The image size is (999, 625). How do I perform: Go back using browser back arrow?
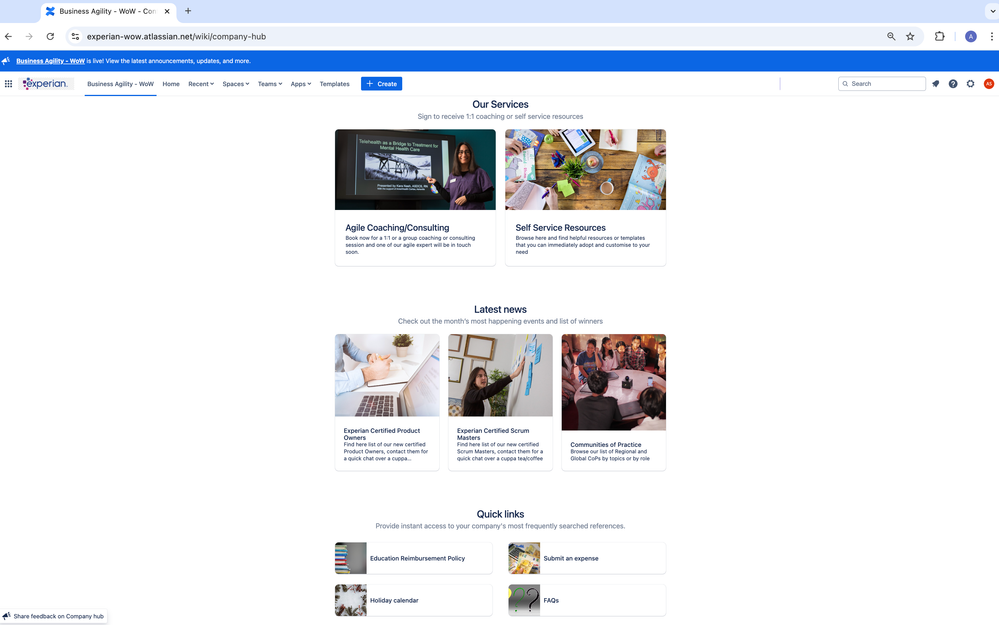(8, 36)
